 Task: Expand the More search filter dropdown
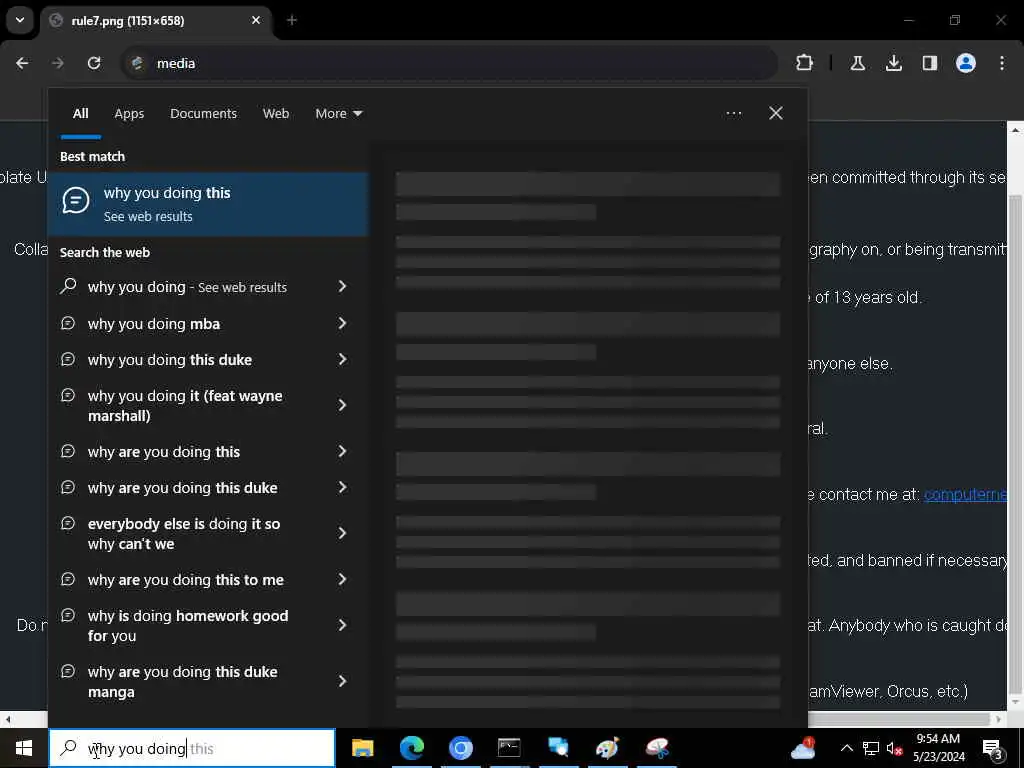[338, 114]
